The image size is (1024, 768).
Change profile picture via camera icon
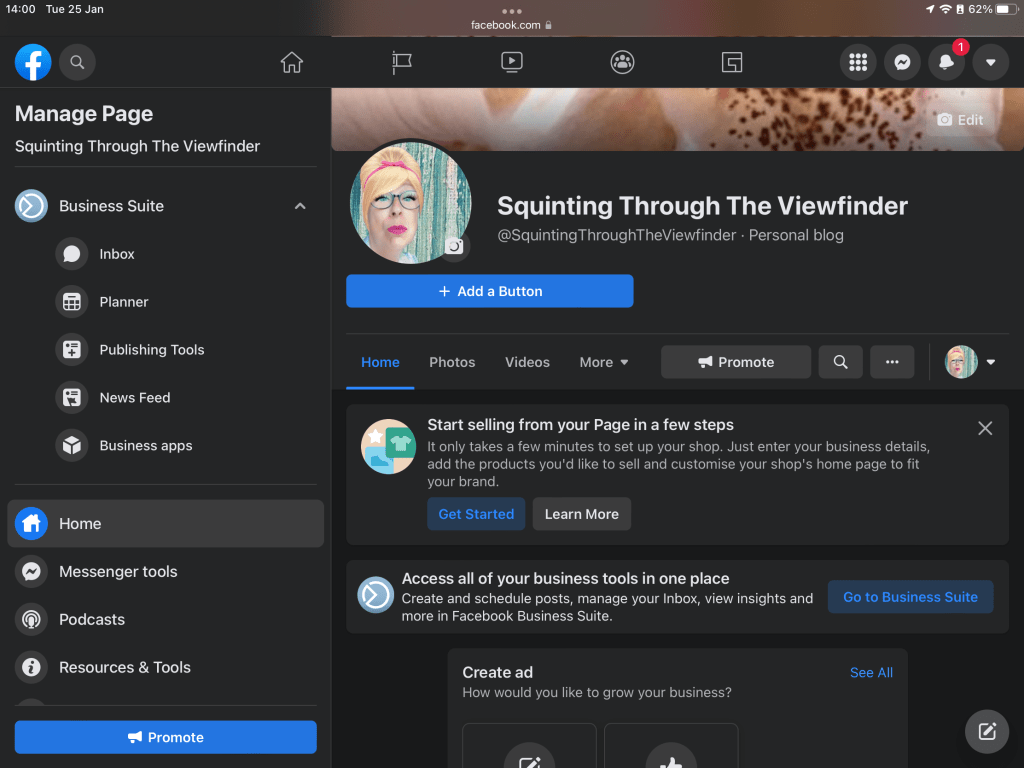pos(455,246)
